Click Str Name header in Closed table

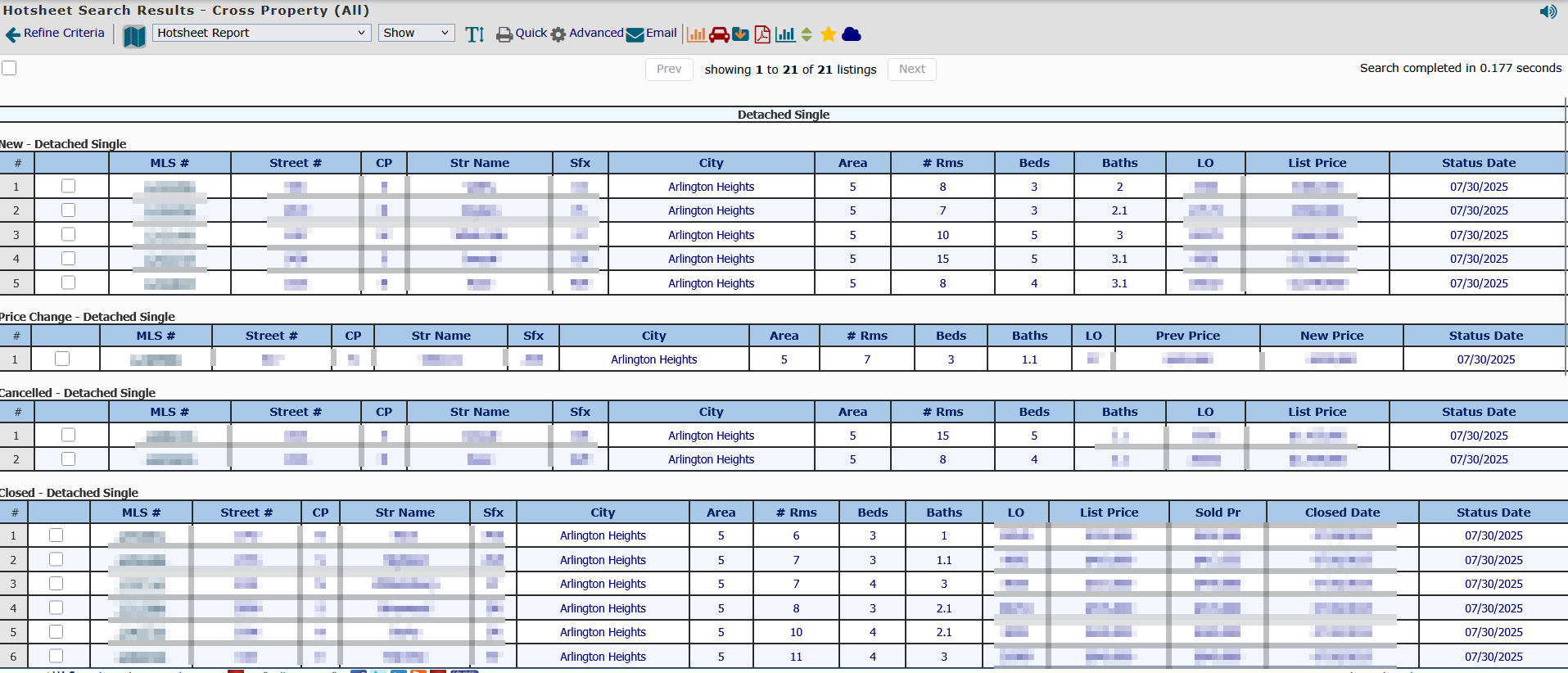tap(404, 513)
